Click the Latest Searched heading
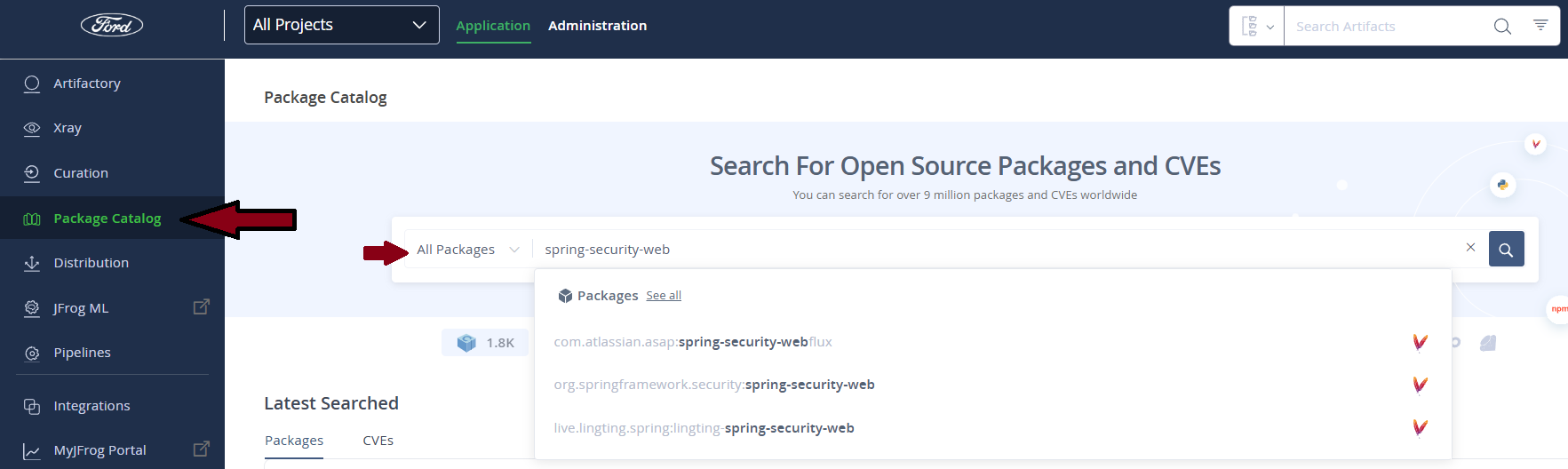The height and width of the screenshot is (469, 1568). [331, 403]
